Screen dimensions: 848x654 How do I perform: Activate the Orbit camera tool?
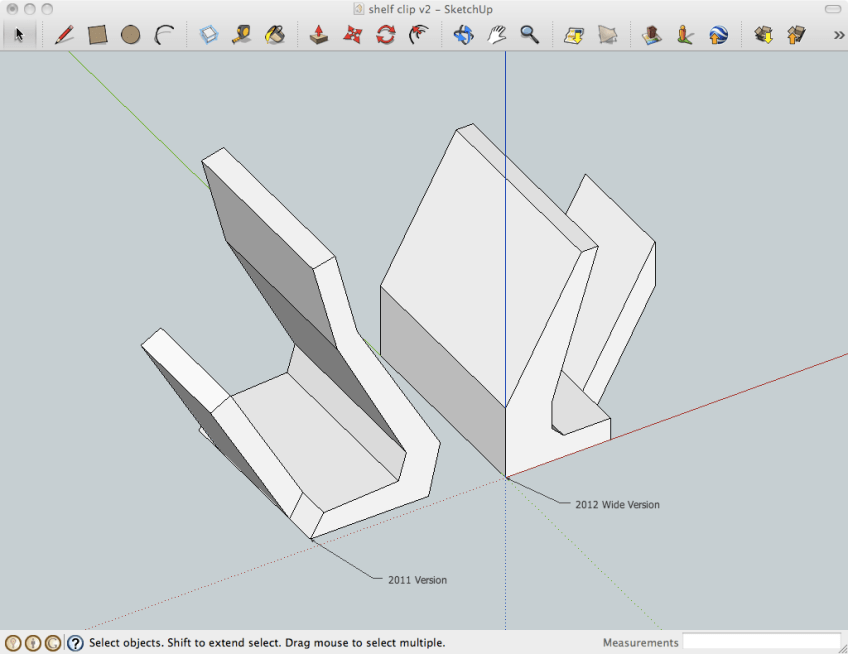click(463, 35)
